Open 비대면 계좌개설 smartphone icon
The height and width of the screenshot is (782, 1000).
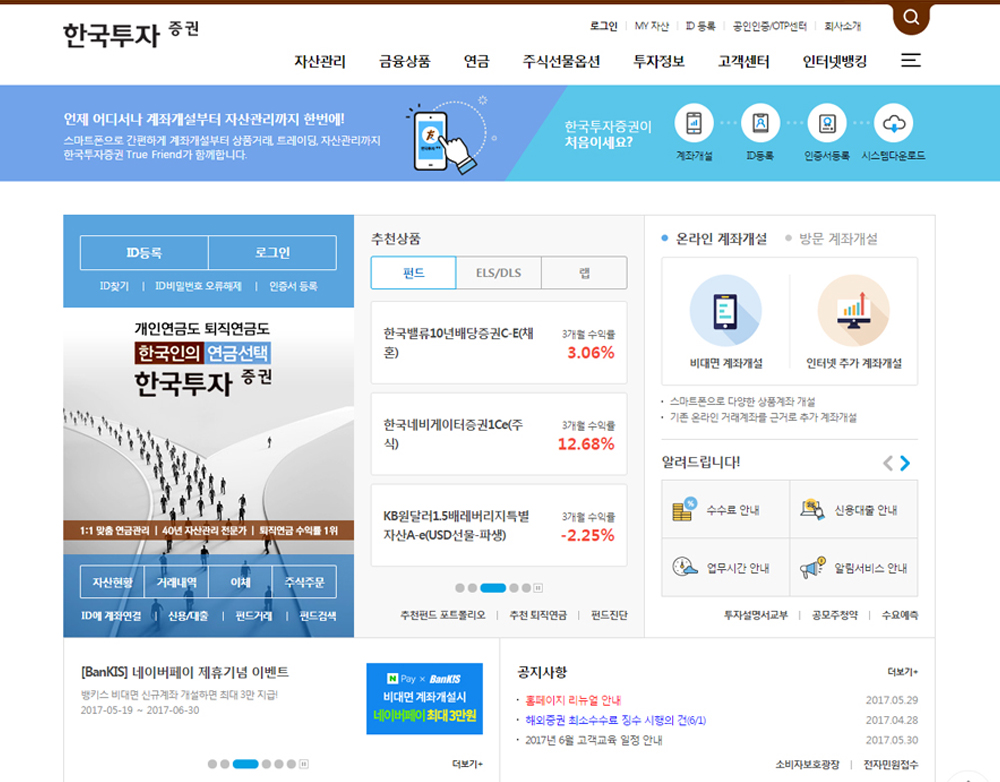726,311
